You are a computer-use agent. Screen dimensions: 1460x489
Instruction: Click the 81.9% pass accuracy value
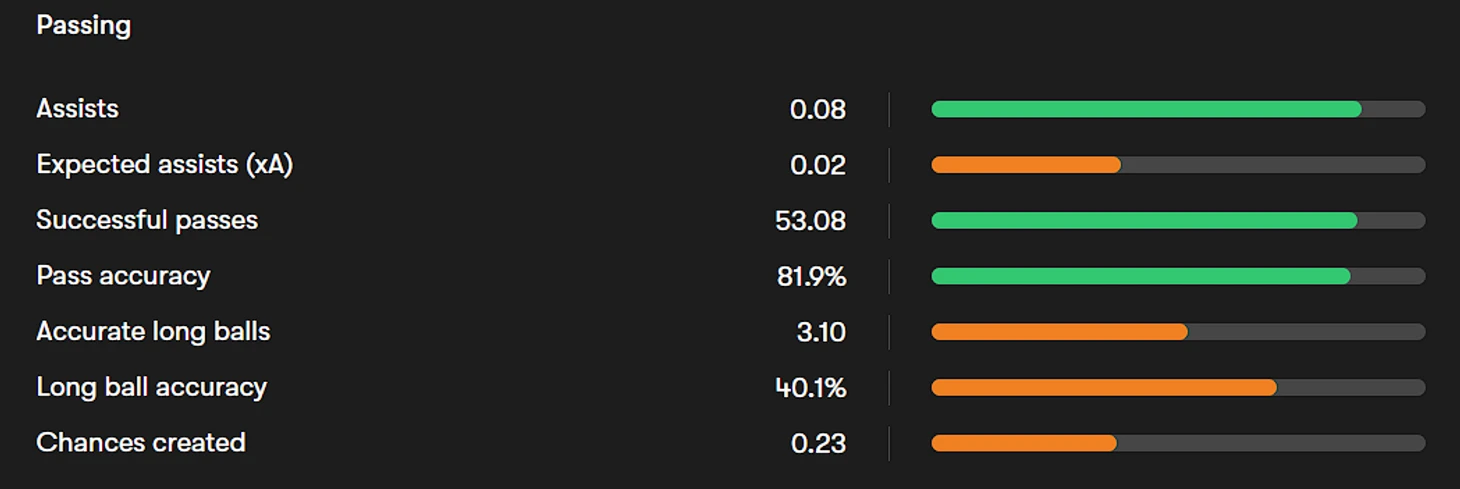click(812, 276)
